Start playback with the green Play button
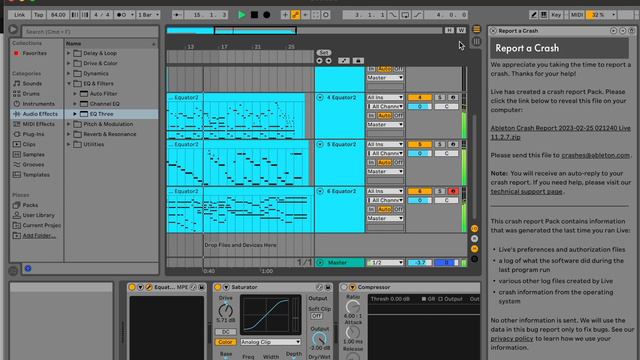This screenshot has height=360, width=640. (x=242, y=15)
